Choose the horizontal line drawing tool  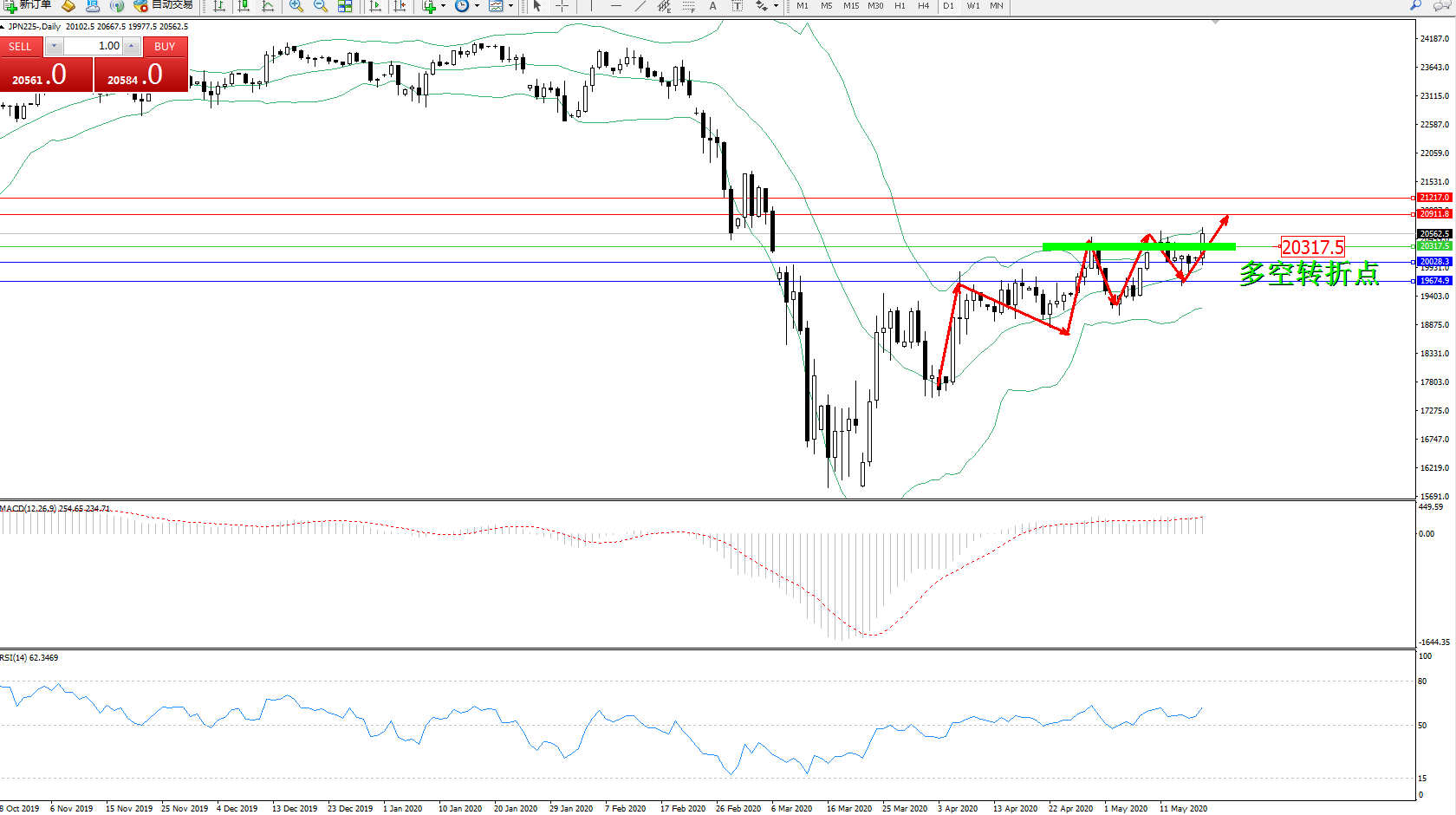[x=615, y=6]
